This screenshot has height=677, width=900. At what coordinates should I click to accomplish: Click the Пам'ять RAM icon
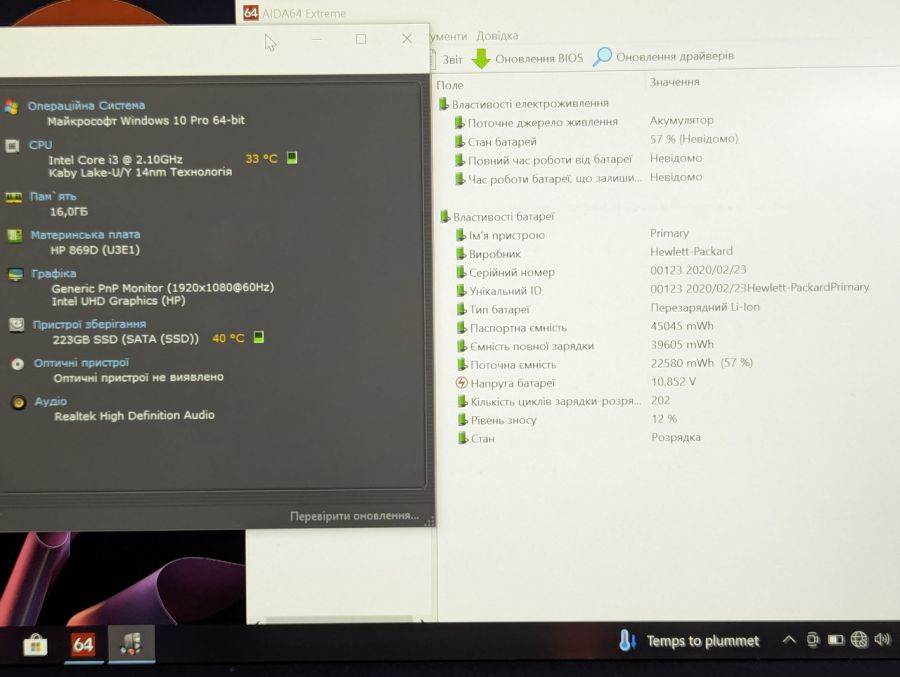pos(13,198)
